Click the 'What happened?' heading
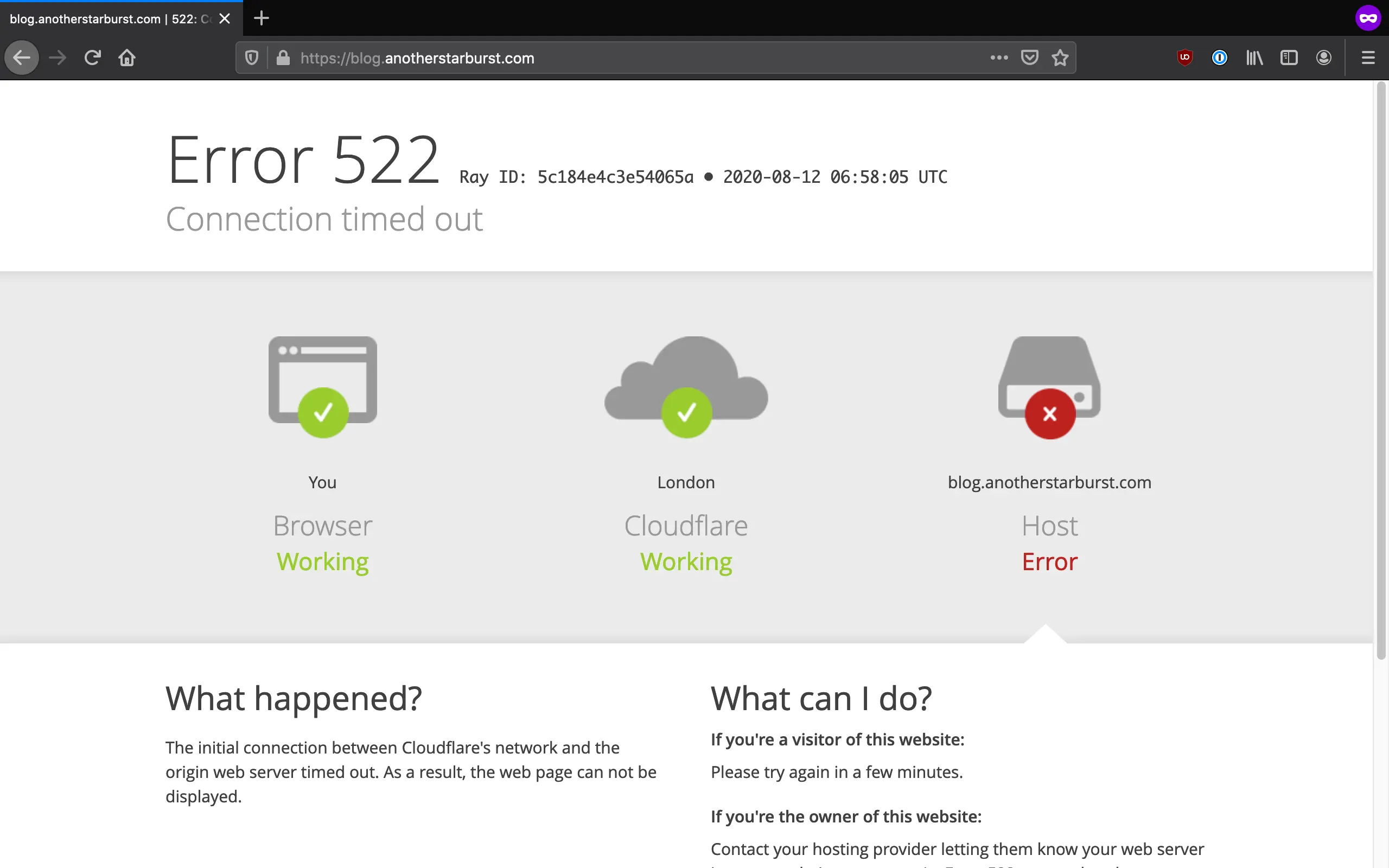The width and height of the screenshot is (1389, 868). tap(294, 699)
